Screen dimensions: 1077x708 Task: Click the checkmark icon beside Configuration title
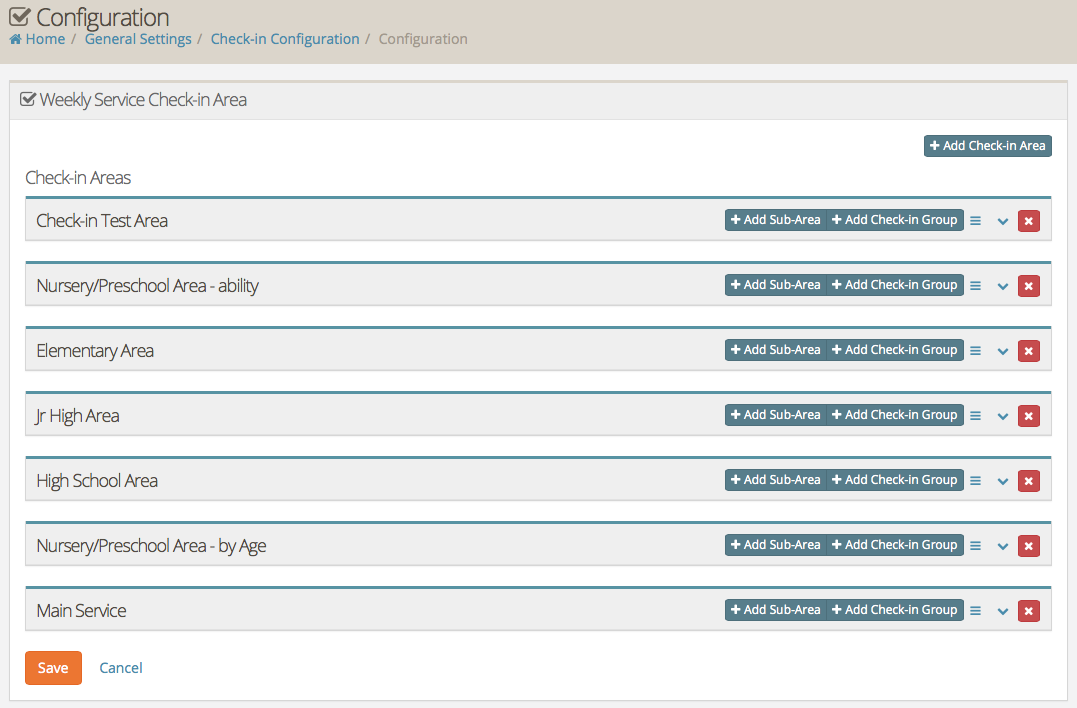[x=16, y=14]
